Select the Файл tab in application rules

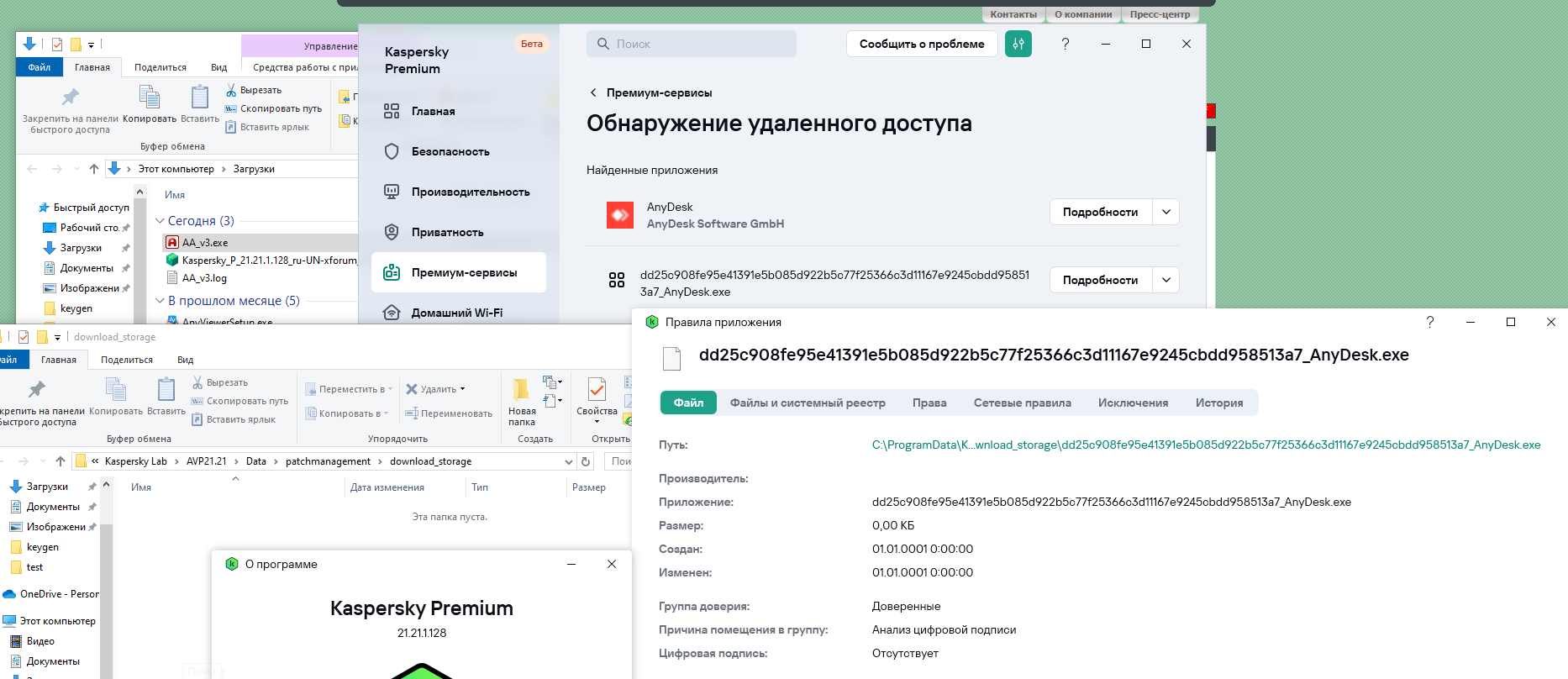(688, 403)
